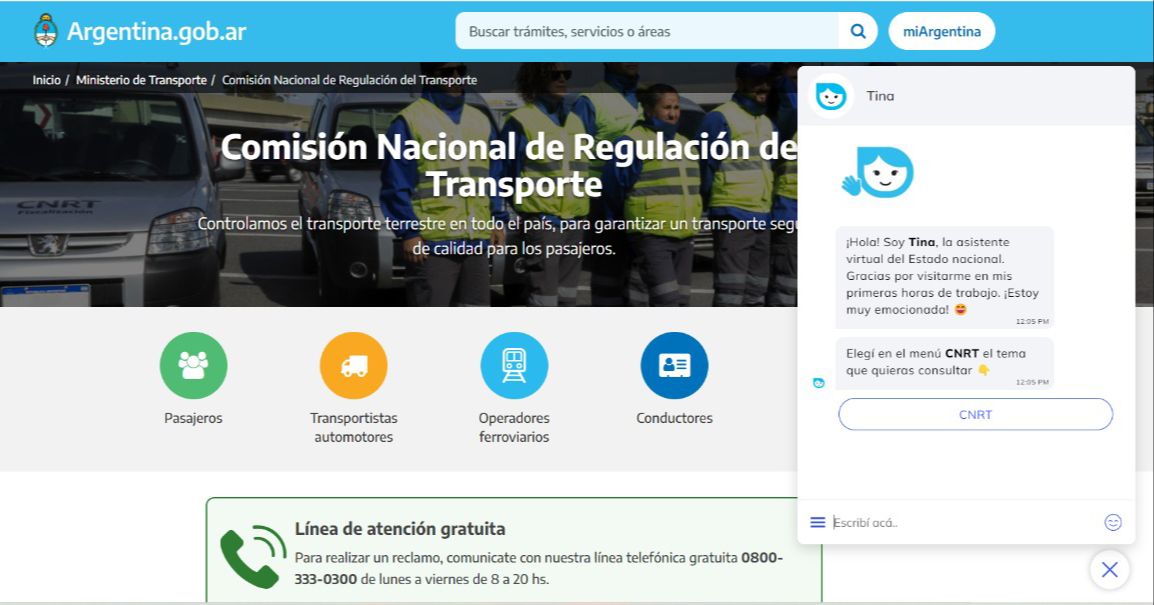Click the Conductores text label

tap(674, 418)
